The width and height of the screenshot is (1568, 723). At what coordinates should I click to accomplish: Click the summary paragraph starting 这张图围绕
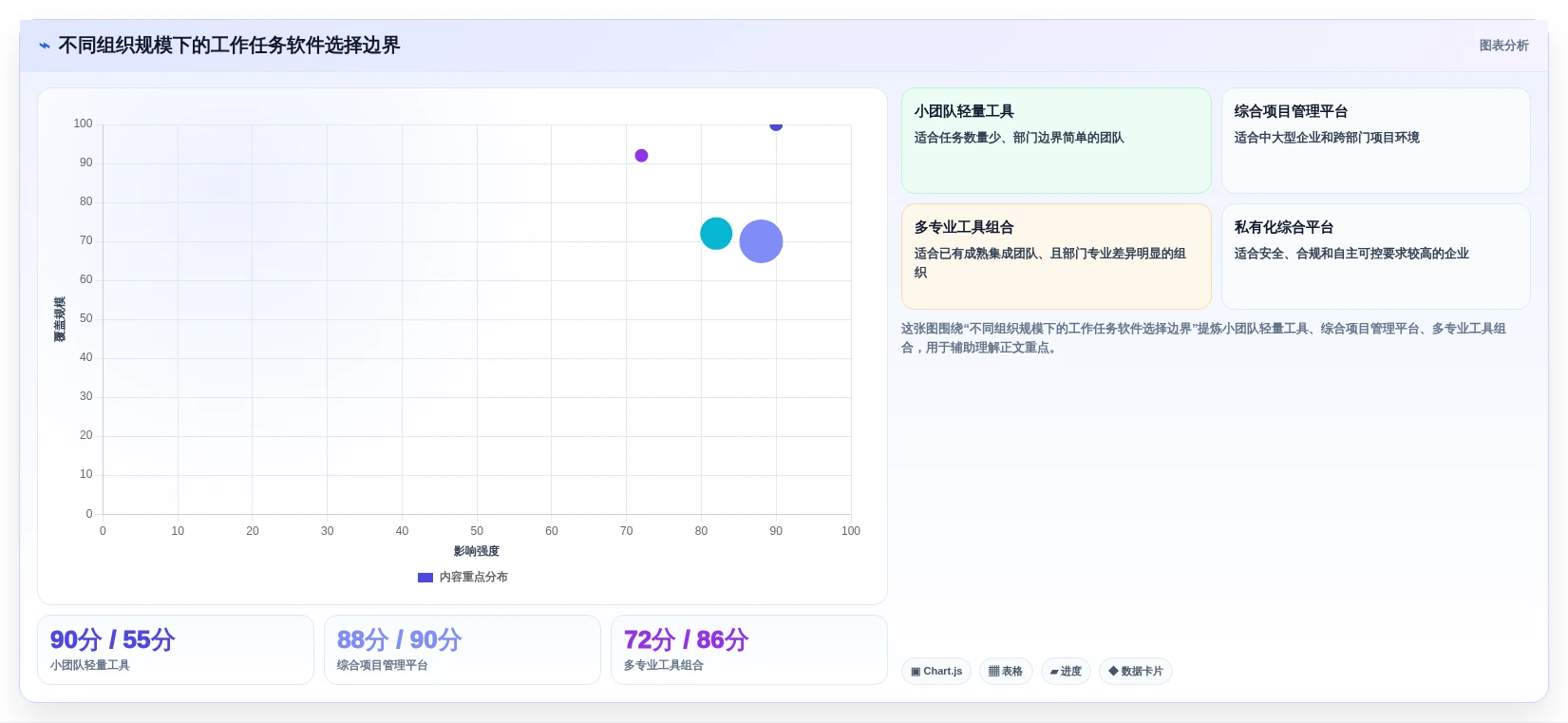click(1203, 338)
